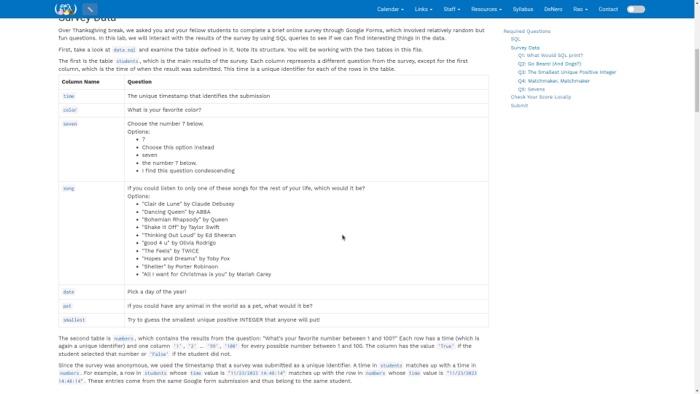Expand the Resources dropdown
This screenshot has width=700, height=394.
click(x=486, y=9)
